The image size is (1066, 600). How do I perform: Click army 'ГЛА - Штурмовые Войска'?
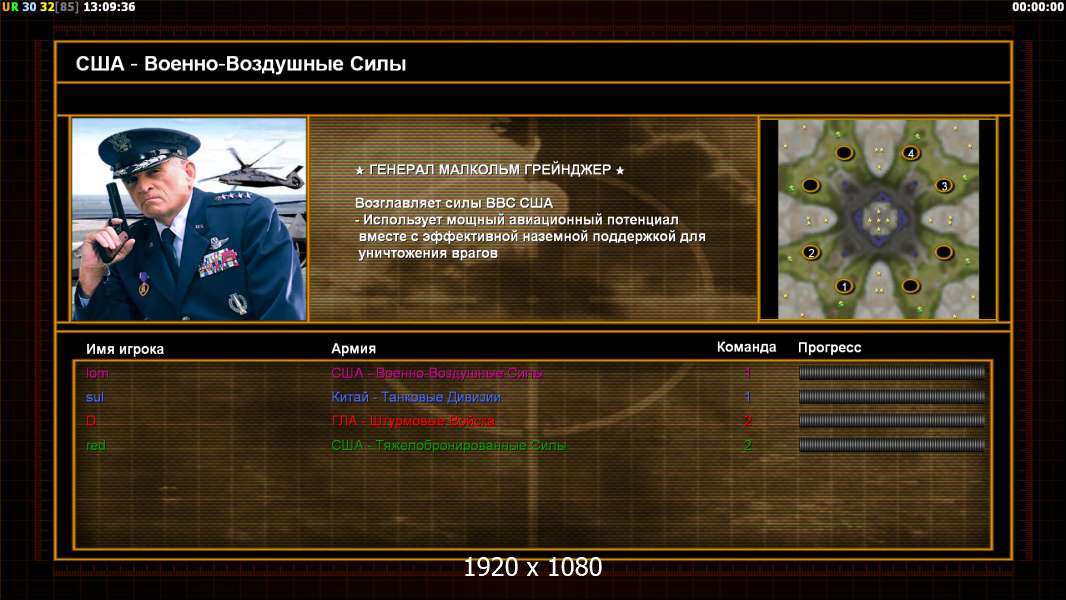[413, 421]
